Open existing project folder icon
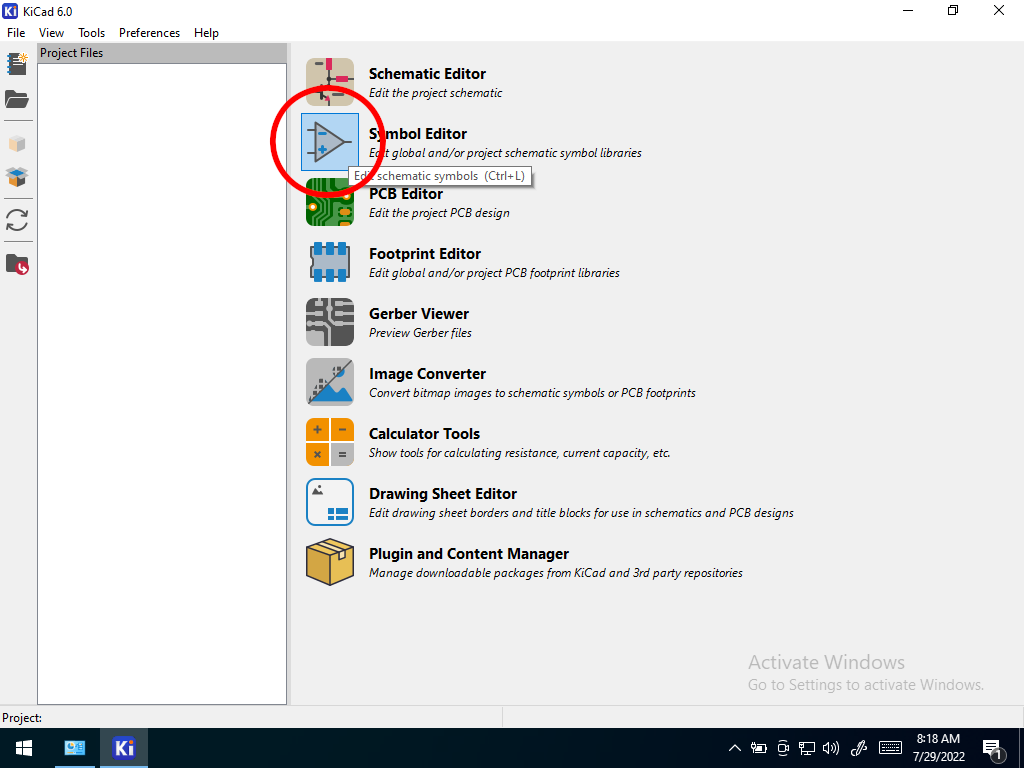The image size is (1024, 768). [17, 99]
